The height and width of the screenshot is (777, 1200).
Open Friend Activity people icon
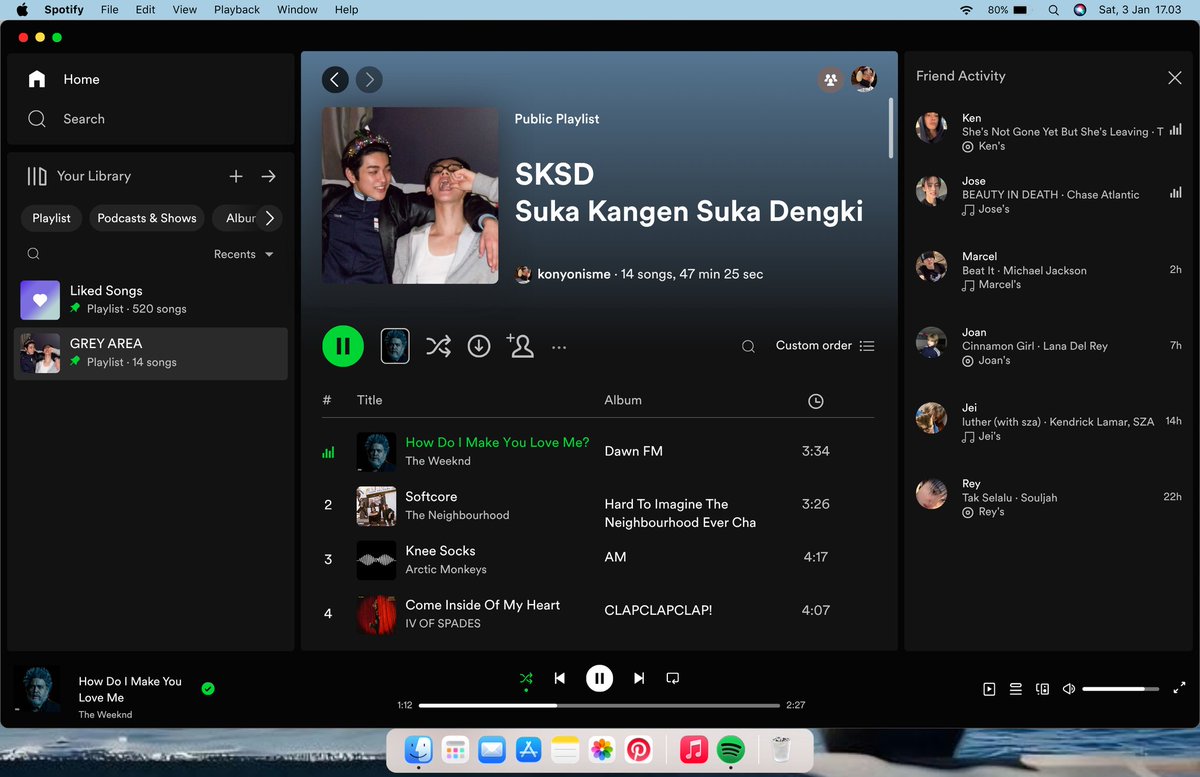pos(830,80)
